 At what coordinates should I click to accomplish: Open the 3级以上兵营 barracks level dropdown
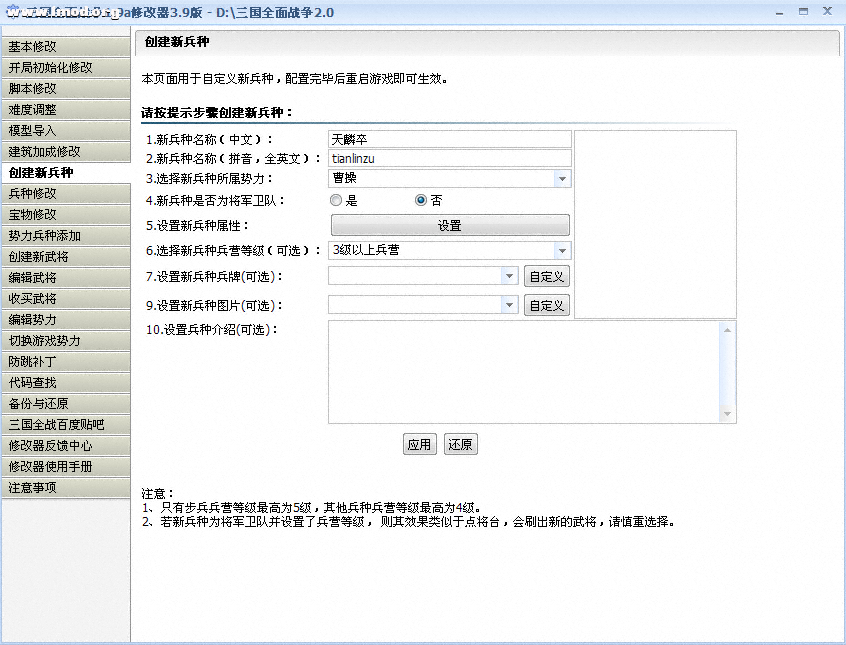pyautogui.click(x=562, y=251)
